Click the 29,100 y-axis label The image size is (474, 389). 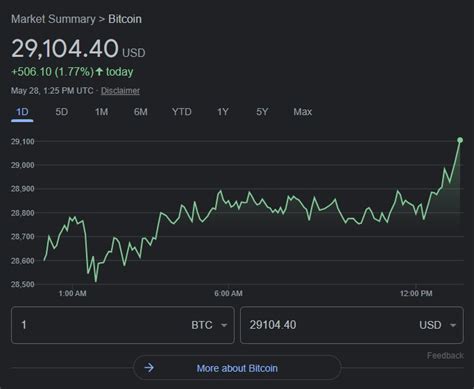click(23, 141)
